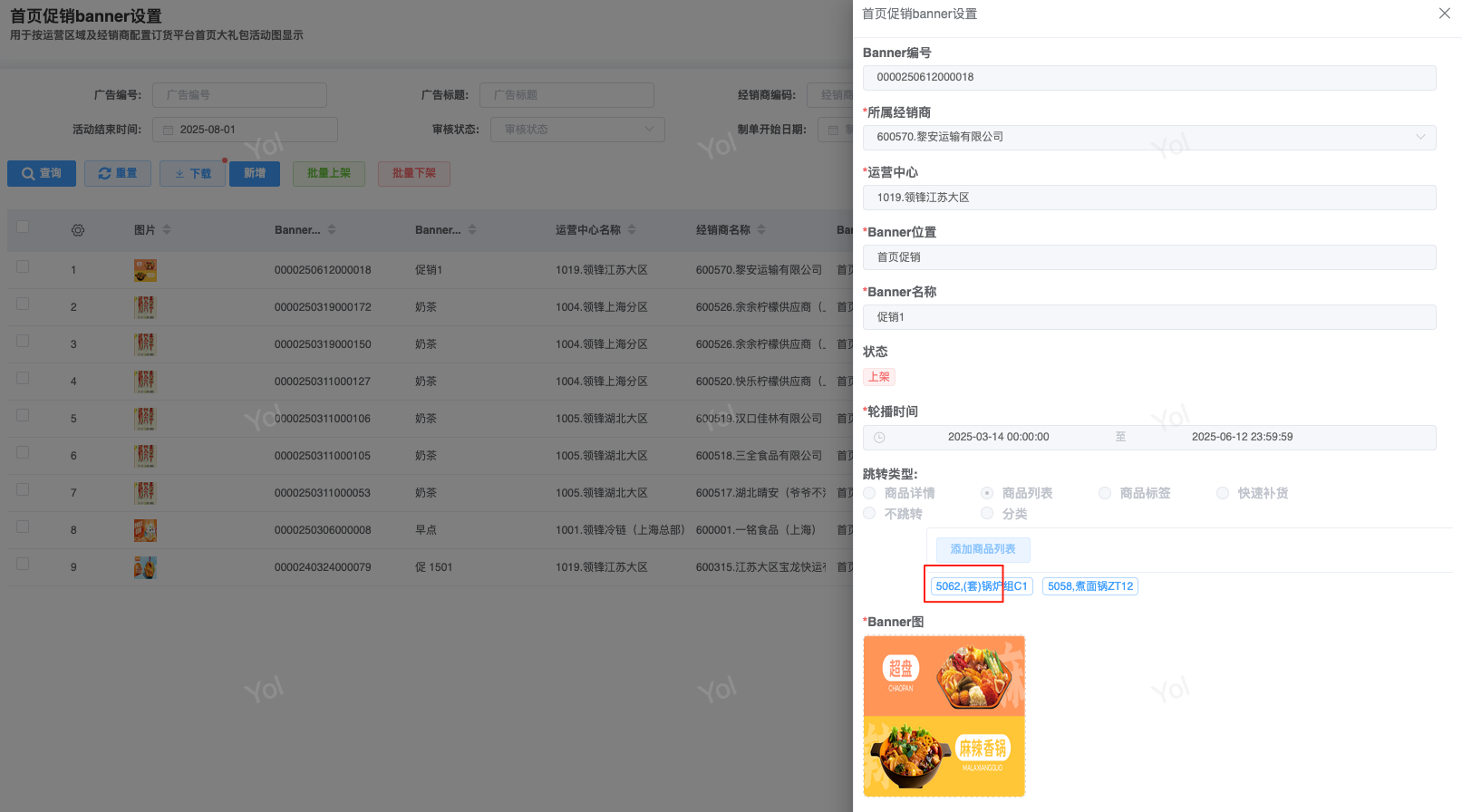This screenshot has height=812, width=1462.
Task: Click the Banner编号 field in the drawer
Action: point(1149,78)
